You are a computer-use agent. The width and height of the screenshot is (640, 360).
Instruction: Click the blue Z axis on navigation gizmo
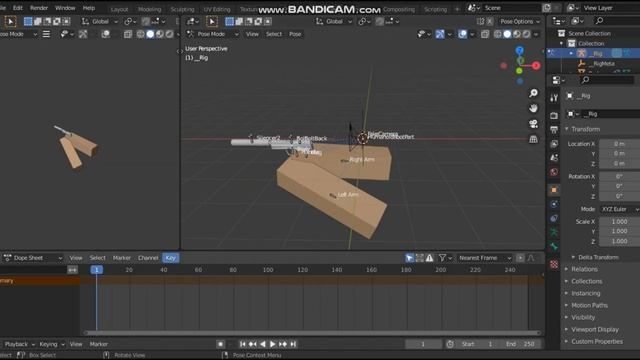point(520,51)
